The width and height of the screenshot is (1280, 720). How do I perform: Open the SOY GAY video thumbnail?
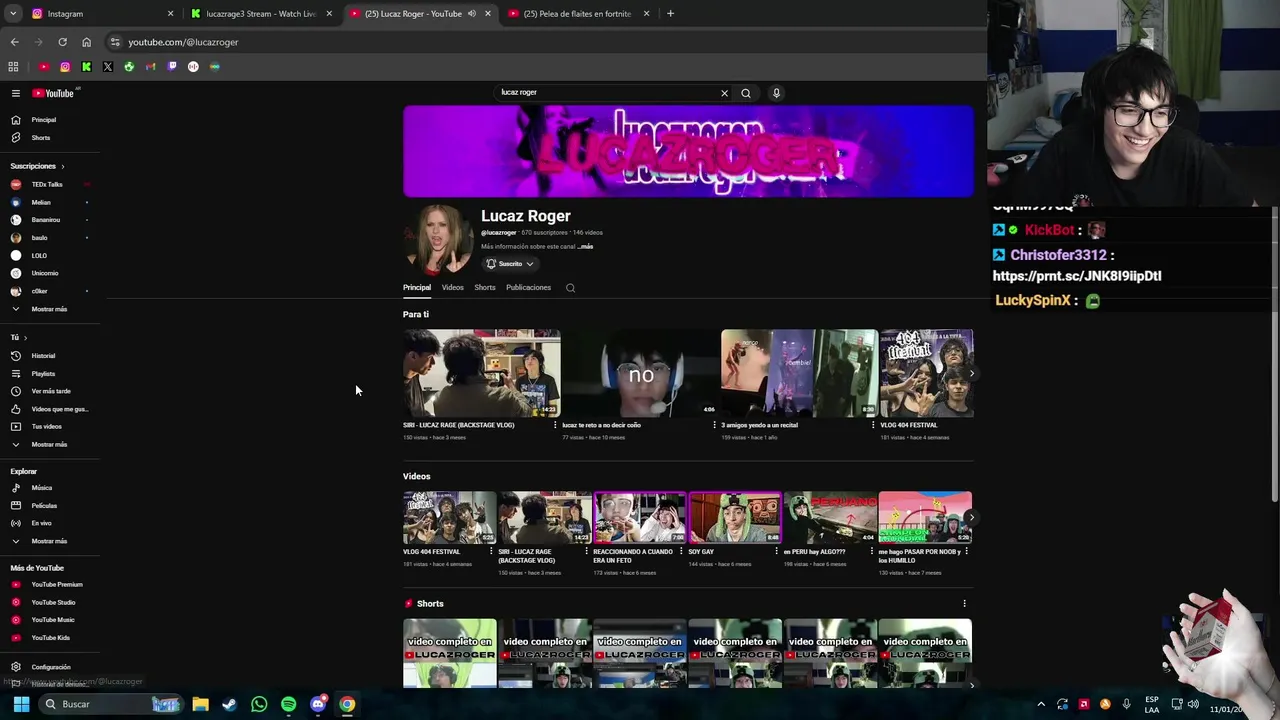(x=735, y=517)
